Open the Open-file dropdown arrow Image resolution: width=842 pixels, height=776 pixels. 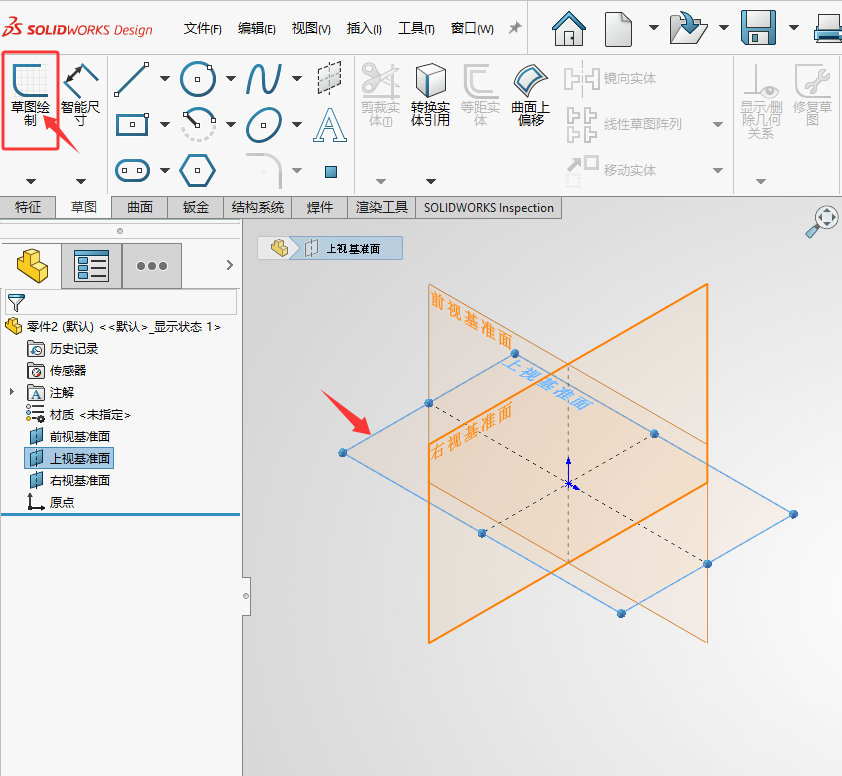tap(724, 27)
